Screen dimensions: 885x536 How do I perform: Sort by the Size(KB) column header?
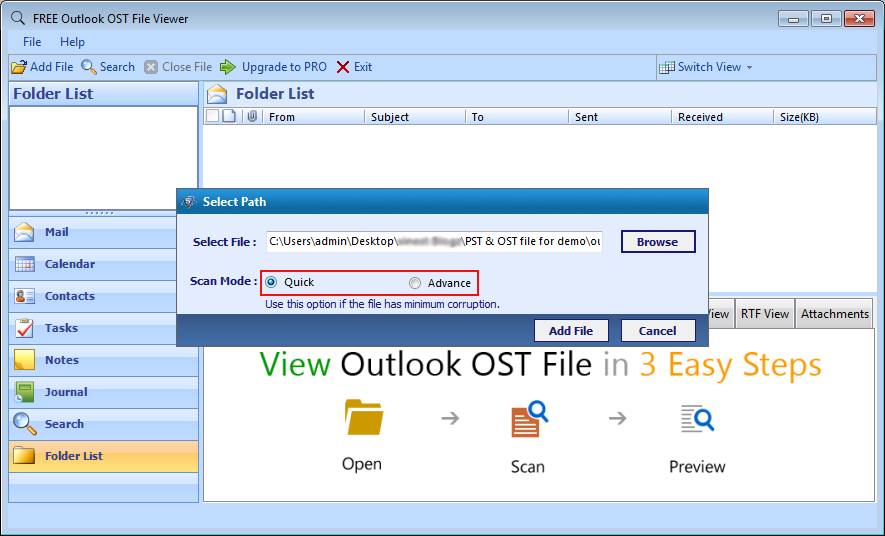point(825,117)
